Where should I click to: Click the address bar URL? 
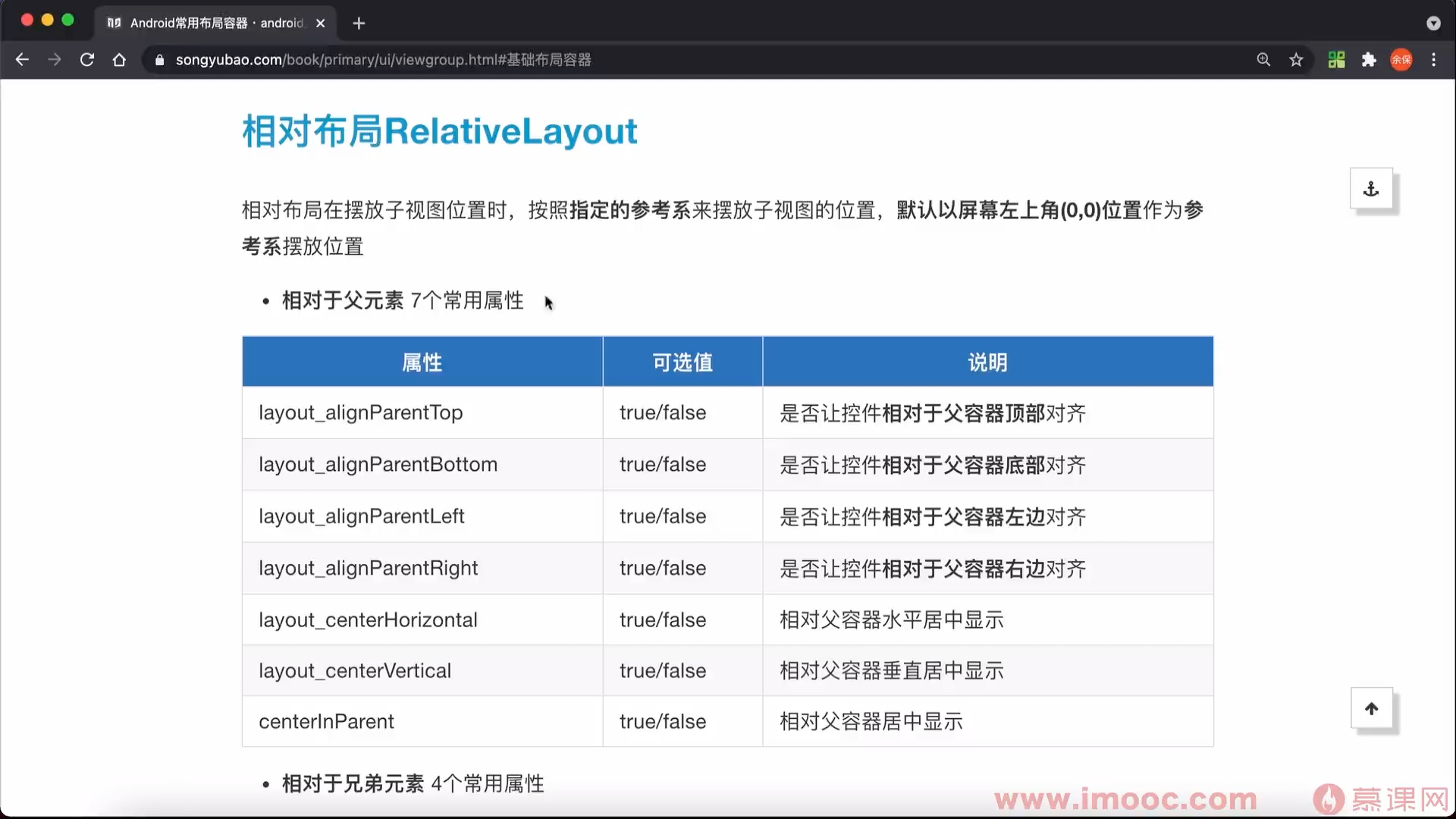click(x=383, y=59)
